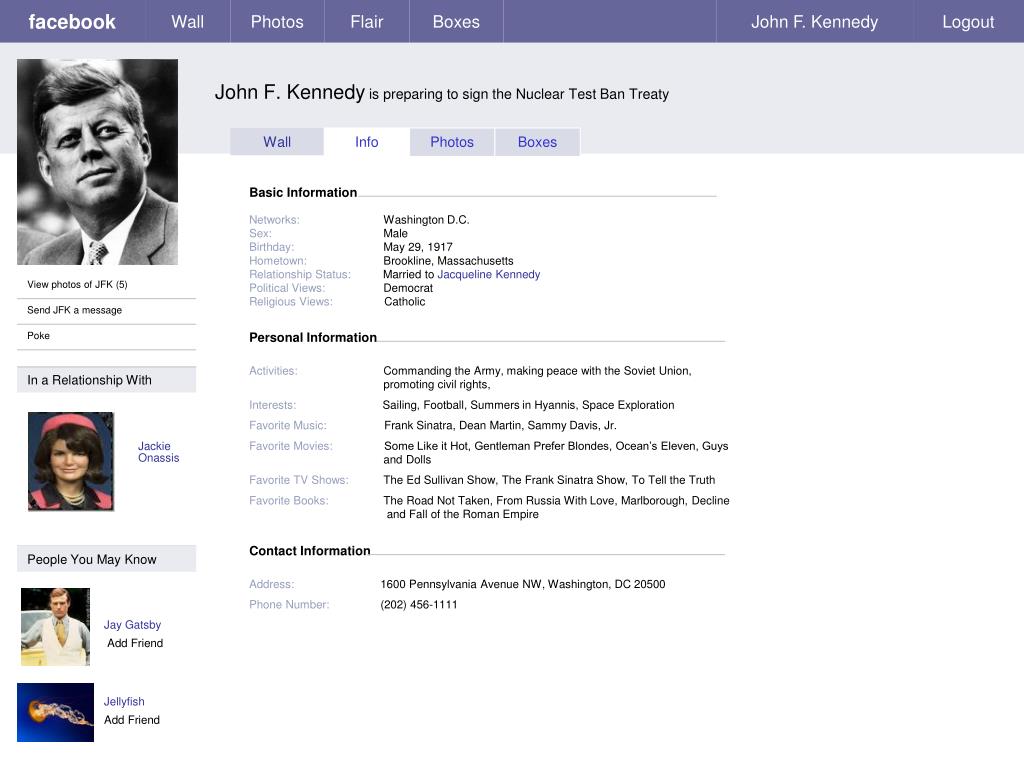Screen dimensions: 1024x768
Task: Add Jellyfish as a friend
Action: click(132, 720)
